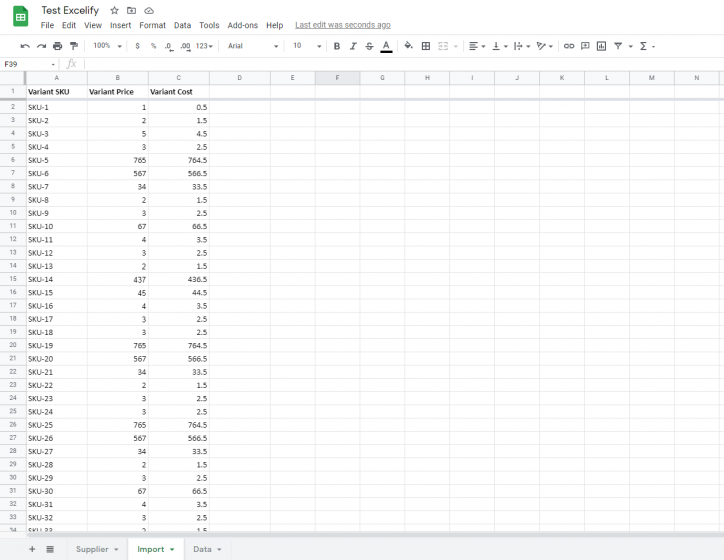Format as currency with dollar icon
Image resolution: width=724 pixels, height=560 pixels.
click(137, 46)
